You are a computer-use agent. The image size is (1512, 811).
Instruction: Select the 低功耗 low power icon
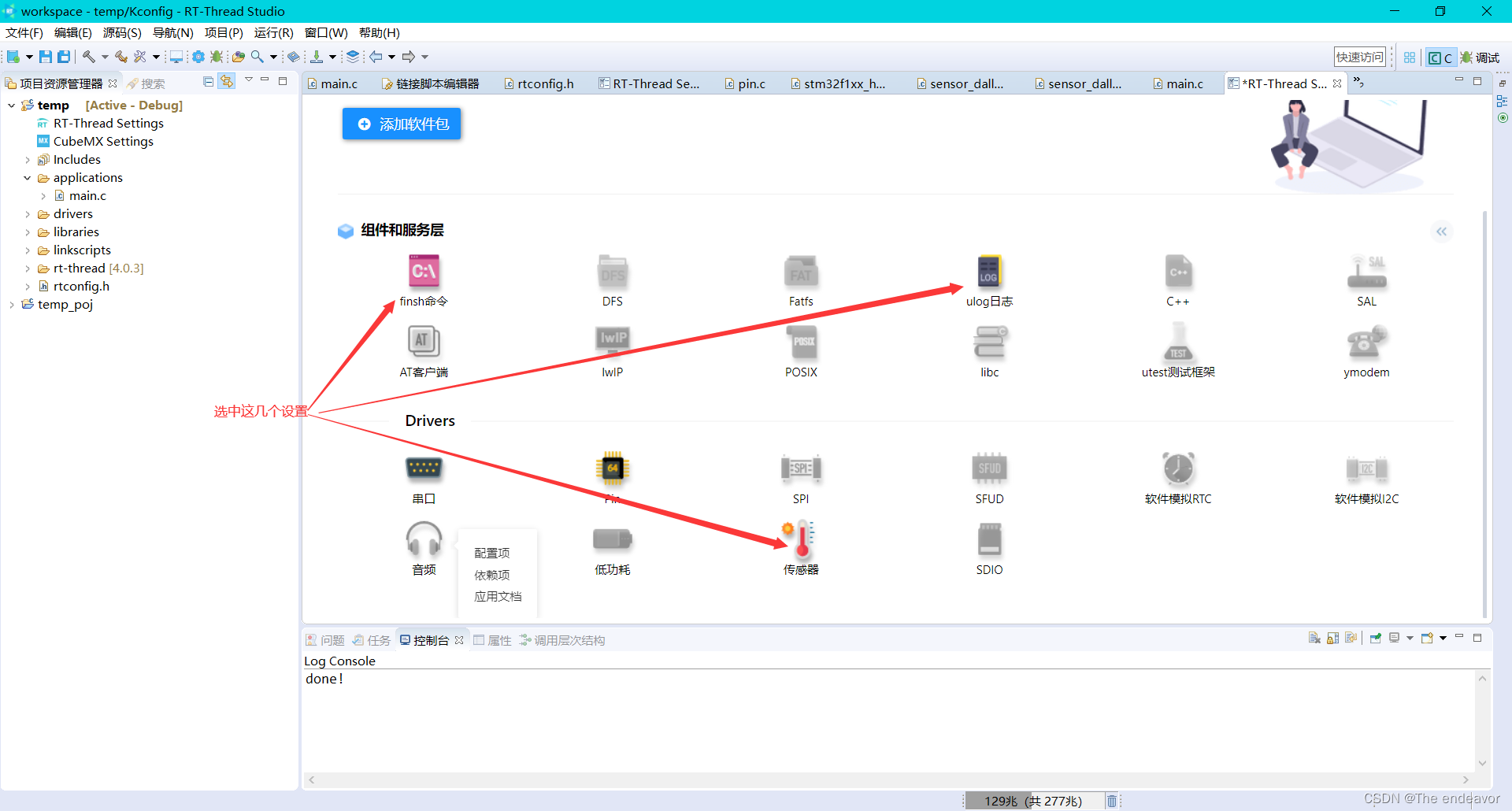[x=613, y=539]
